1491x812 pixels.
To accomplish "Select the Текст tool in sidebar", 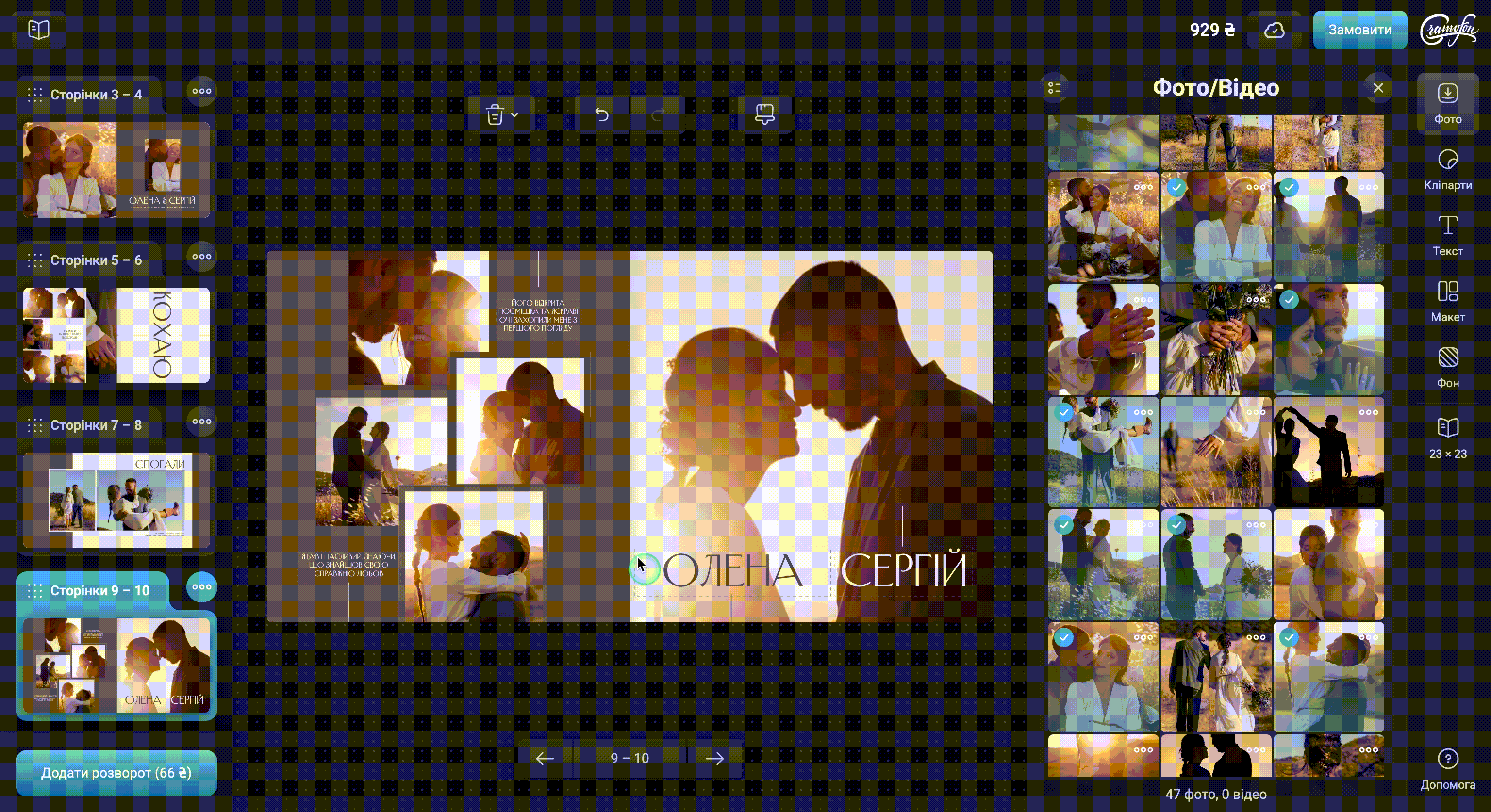I will click(1447, 235).
